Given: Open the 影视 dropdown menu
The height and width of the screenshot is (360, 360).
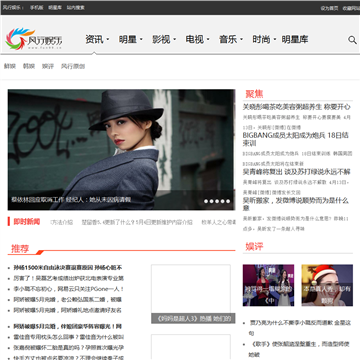Looking at the screenshot, I should click(x=164, y=39).
